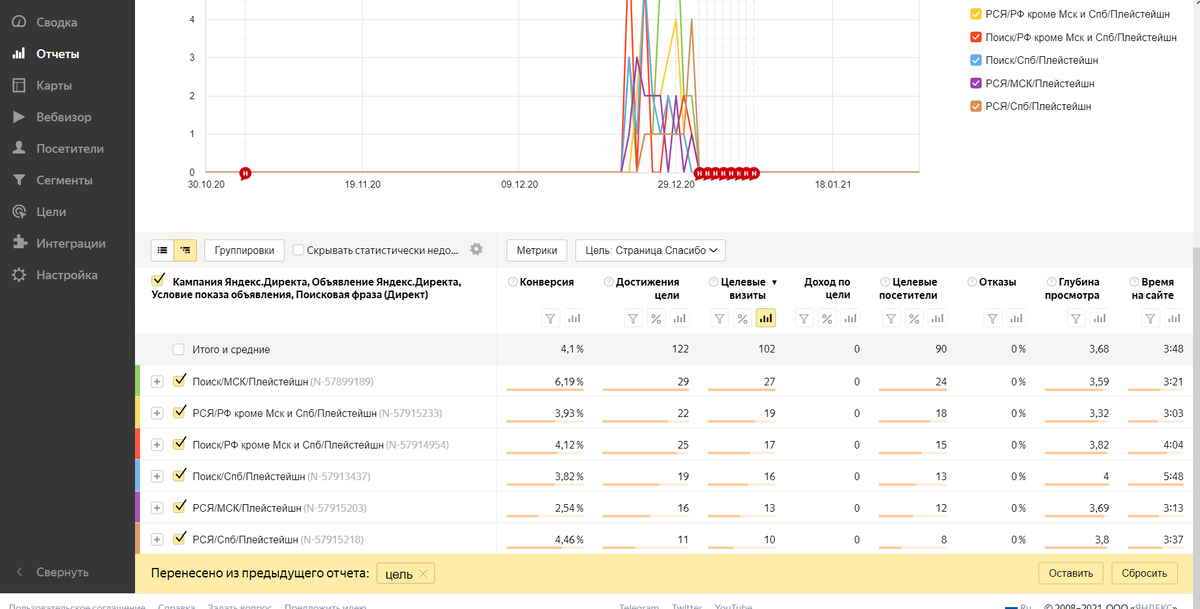The height and width of the screenshot is (609, 1200).
Task: Click chart icon under Достижения цели
Action: coord(680,318)
